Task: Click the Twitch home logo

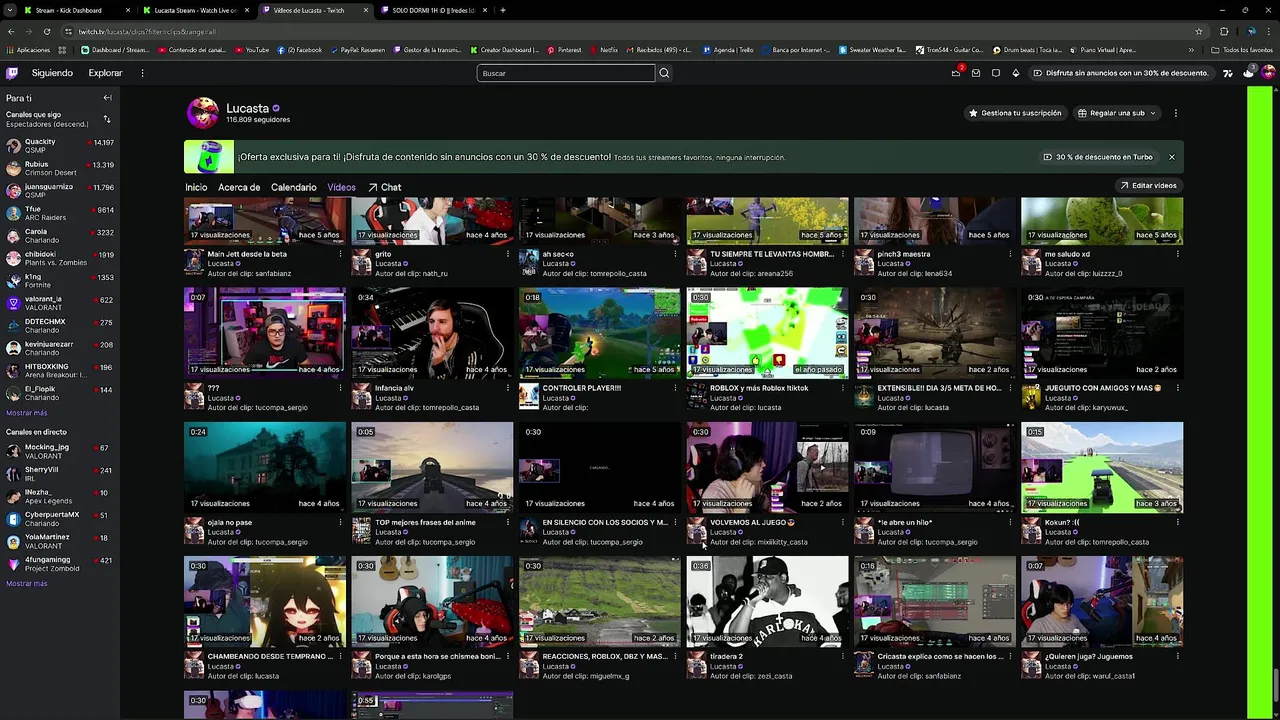Action: (x=11, y=73)
